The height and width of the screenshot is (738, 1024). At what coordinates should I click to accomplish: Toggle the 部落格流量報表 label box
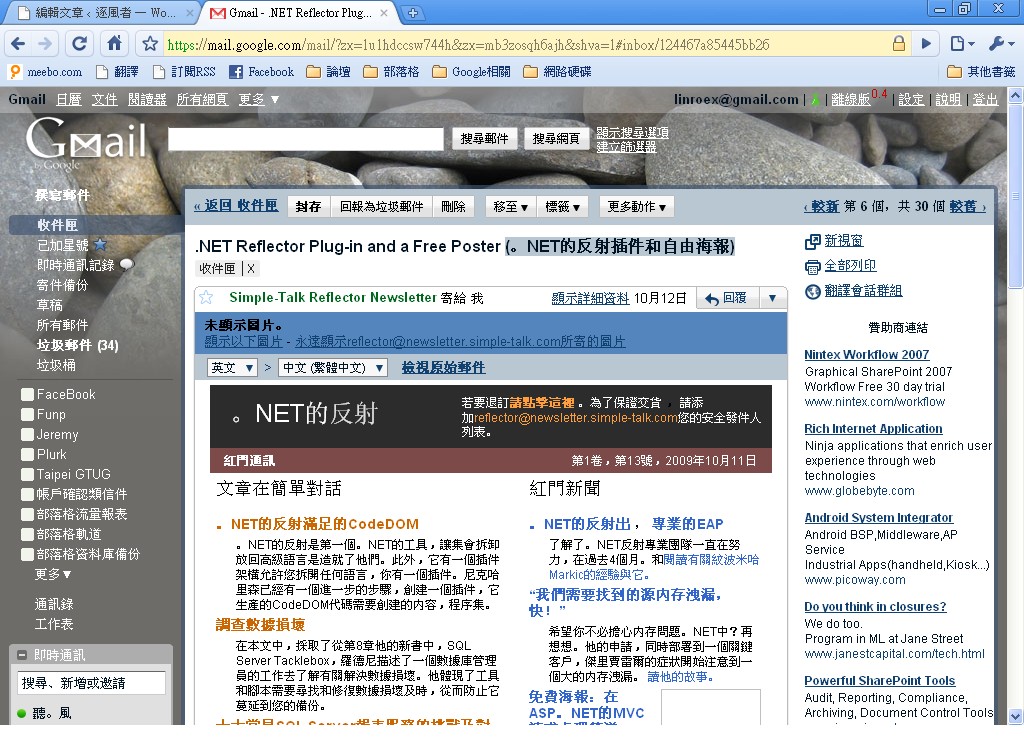click(x=27, y=514)
